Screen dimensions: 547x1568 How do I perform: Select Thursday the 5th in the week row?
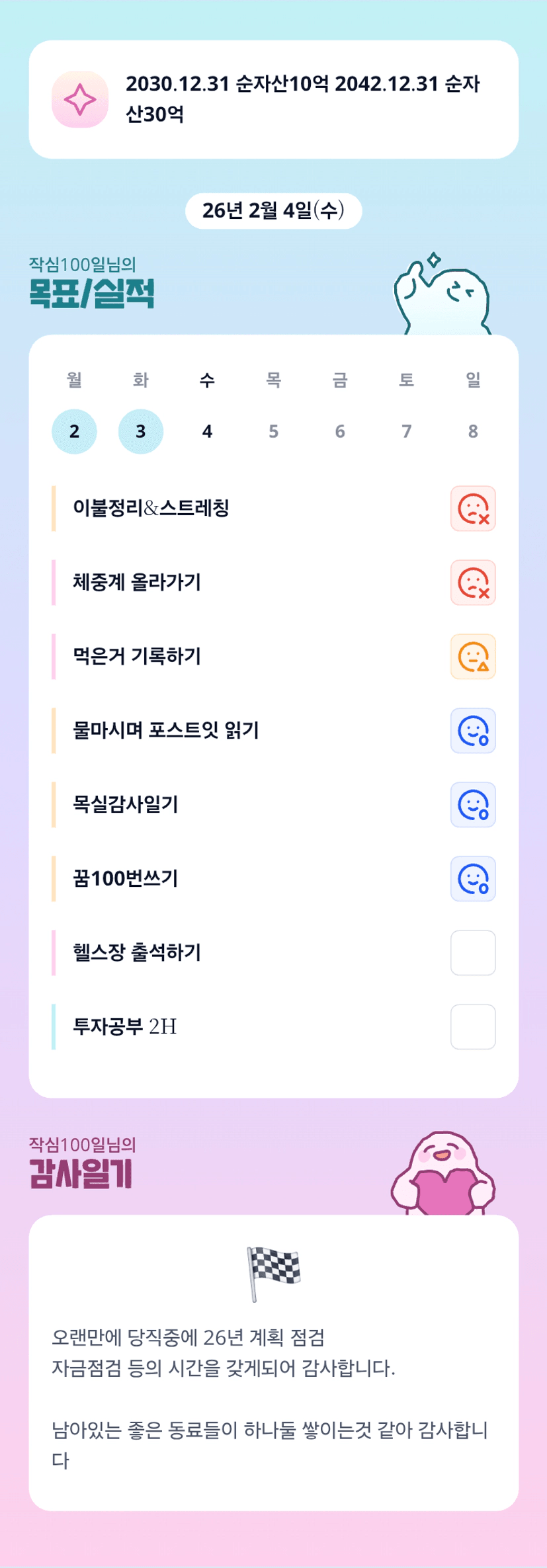pos(273,432)
